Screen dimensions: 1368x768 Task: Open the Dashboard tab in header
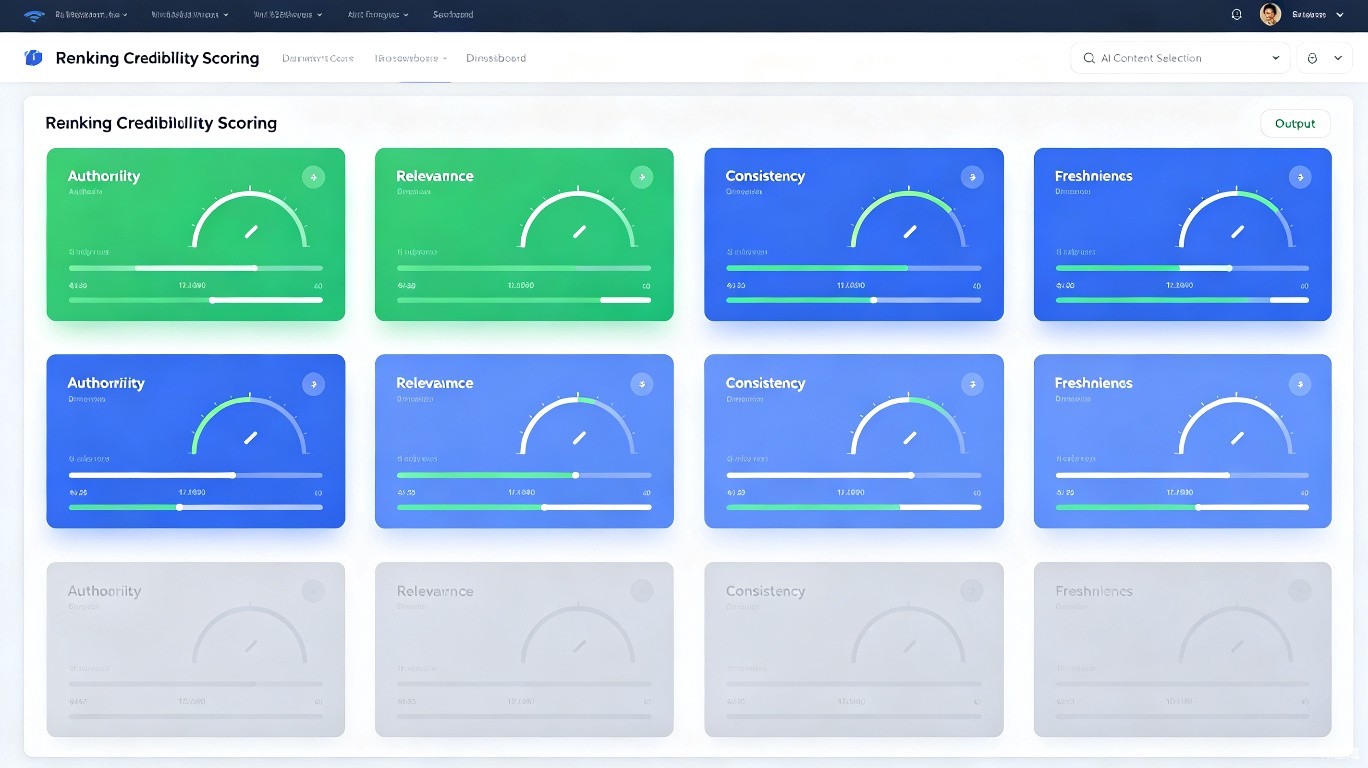[496, 58]
